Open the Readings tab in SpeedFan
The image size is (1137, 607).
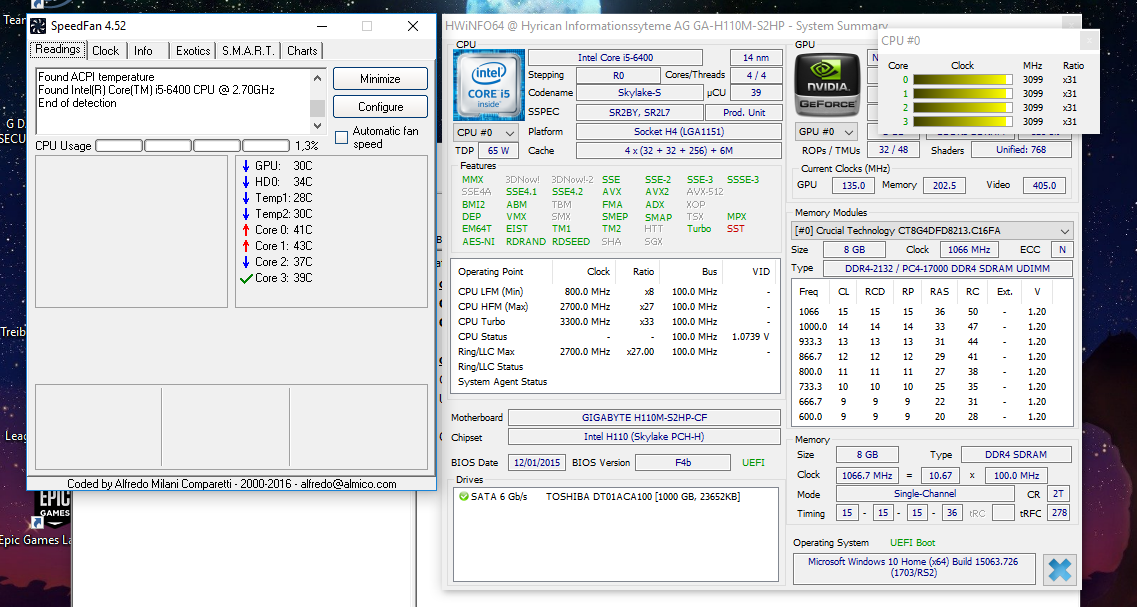(58, 50)
